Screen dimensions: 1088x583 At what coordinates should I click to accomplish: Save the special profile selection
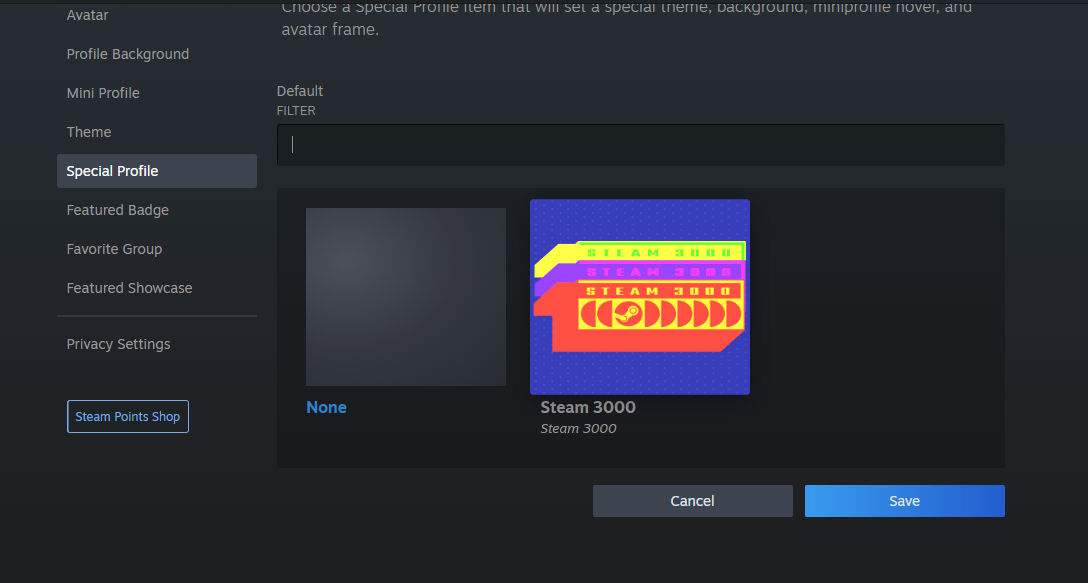pos(905,501)
